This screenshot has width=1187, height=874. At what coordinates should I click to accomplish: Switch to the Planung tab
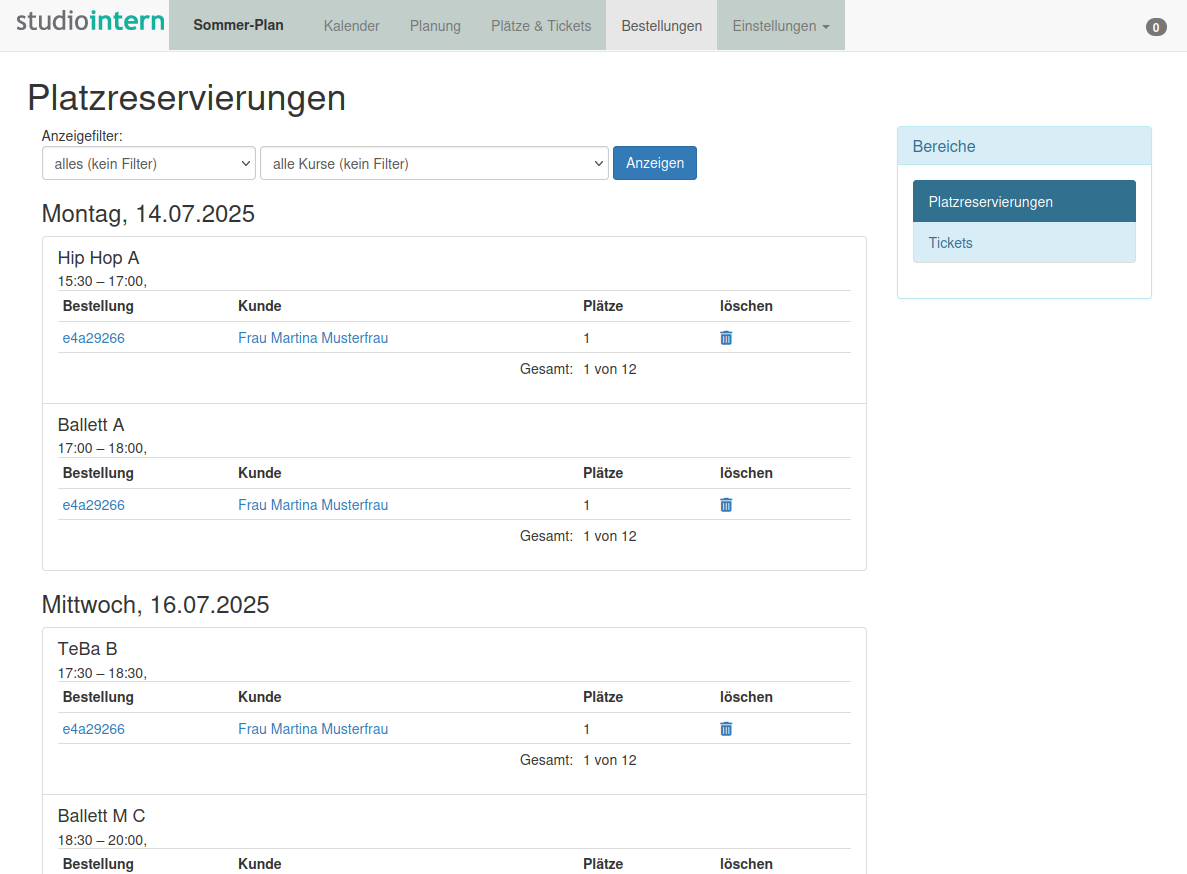[x=435, y=26]
